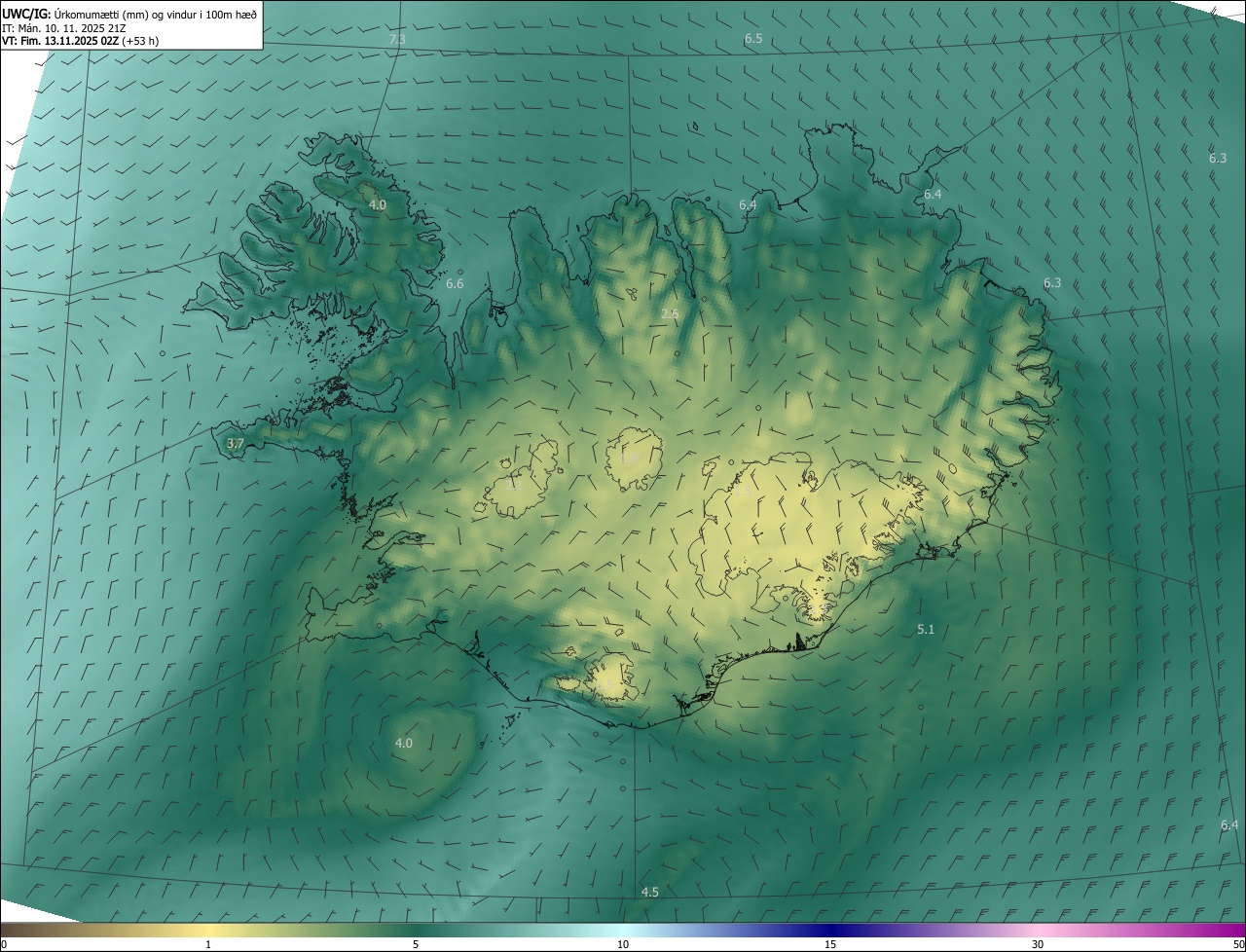Viewport: 1246px width, 952px height.
Task: Click the pale cyan section of the colour bar
Action: 623,931
